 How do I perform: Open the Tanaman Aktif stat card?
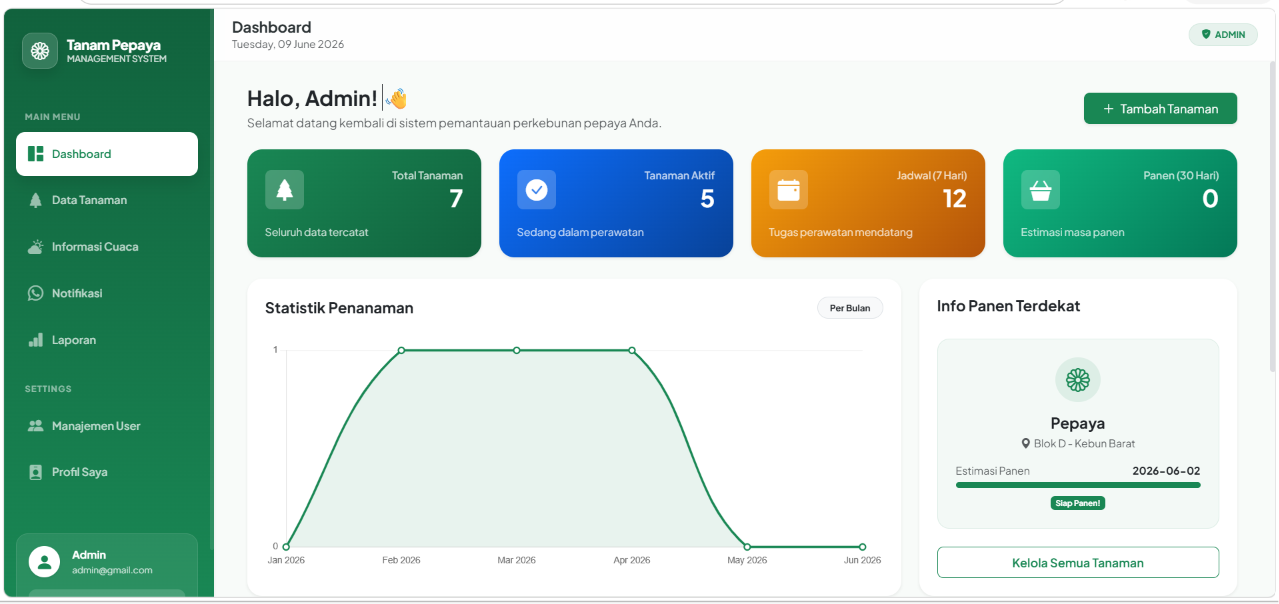pos(616,203)
